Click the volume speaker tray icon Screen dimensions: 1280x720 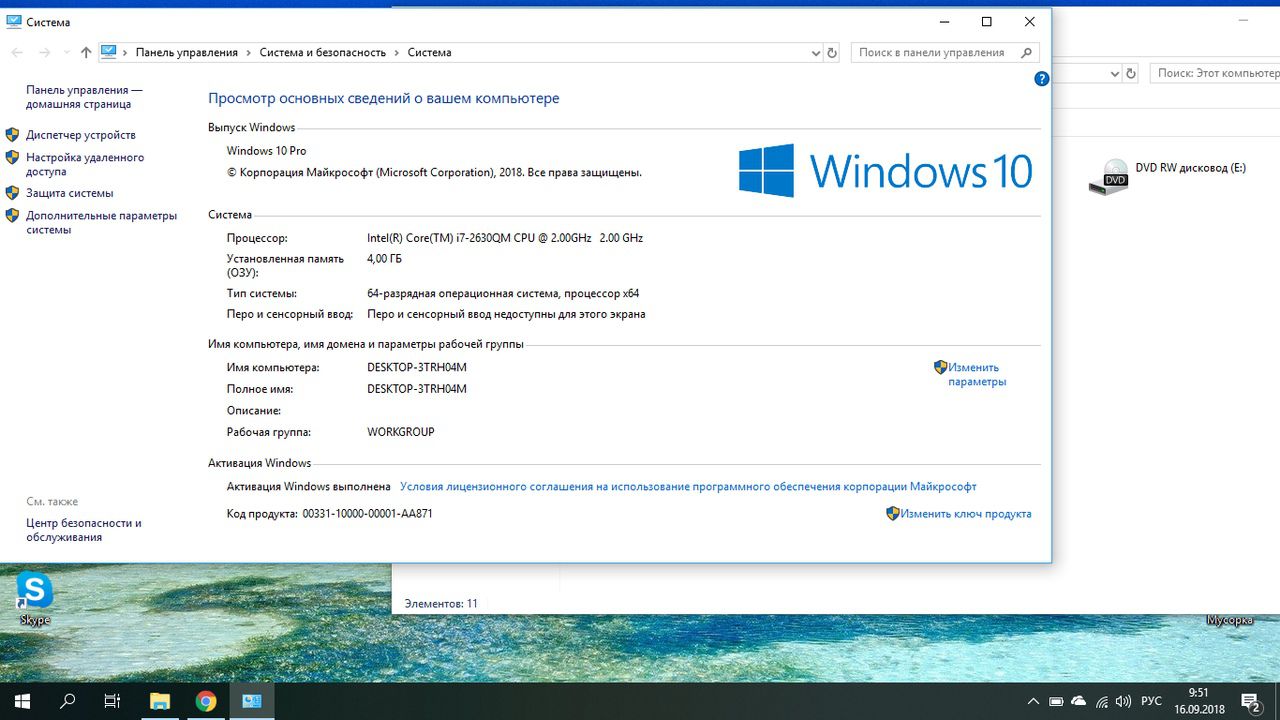point(1123,702)
